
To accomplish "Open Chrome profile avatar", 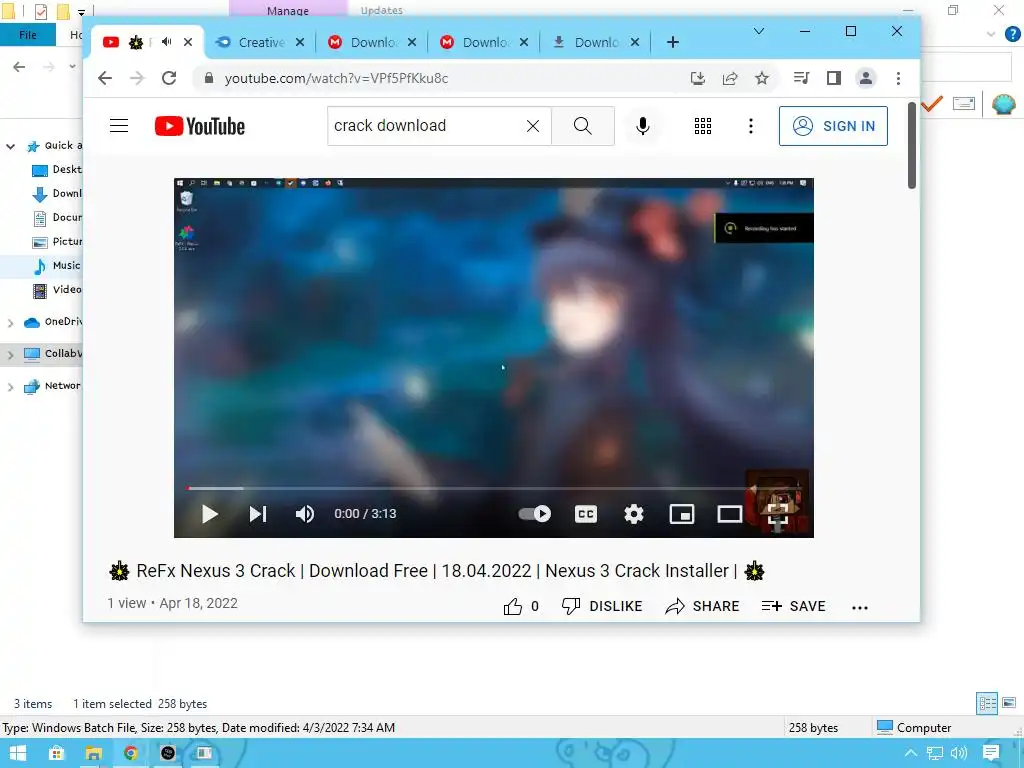I will point(866,78).
